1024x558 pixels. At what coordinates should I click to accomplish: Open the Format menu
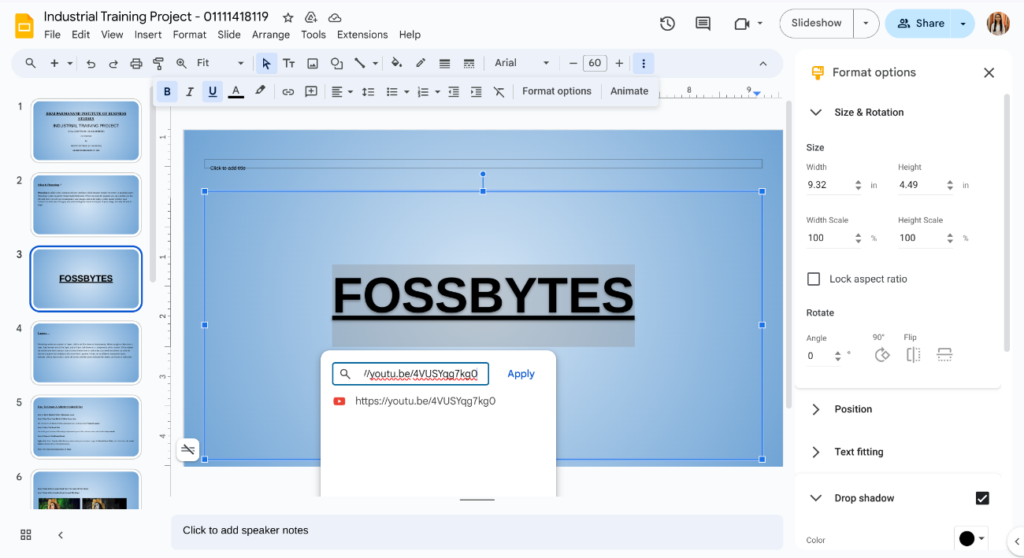[x=189, y=35]
